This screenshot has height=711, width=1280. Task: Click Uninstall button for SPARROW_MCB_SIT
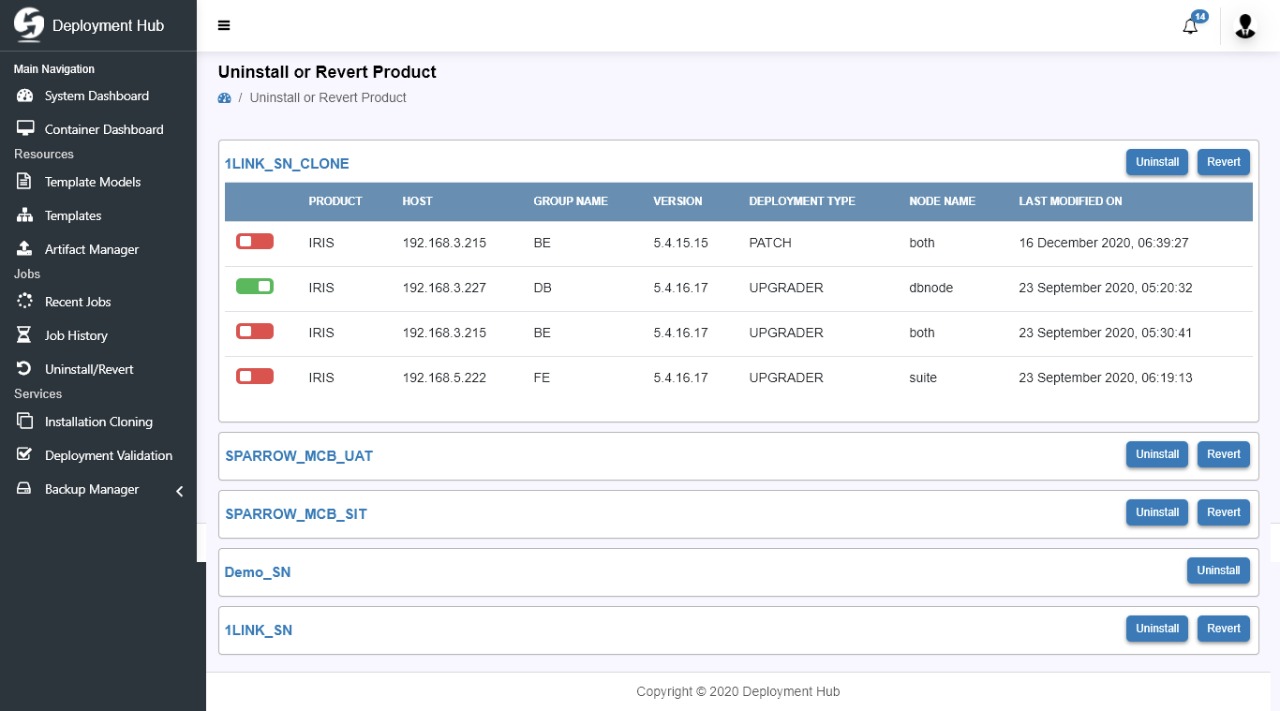tap(1157, 512)
